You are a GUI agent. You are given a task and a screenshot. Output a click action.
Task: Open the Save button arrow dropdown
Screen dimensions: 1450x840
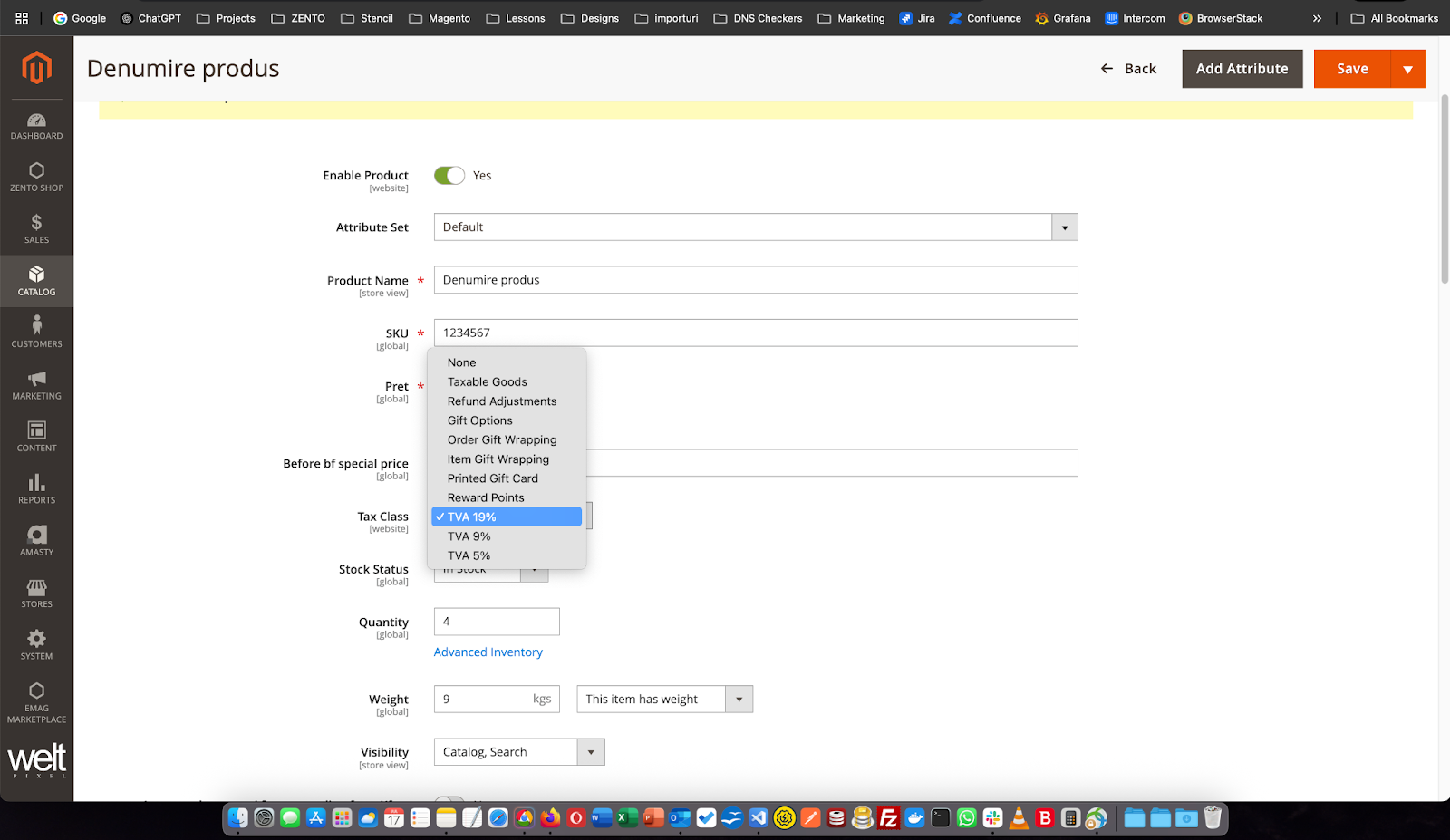(1407, 69)
